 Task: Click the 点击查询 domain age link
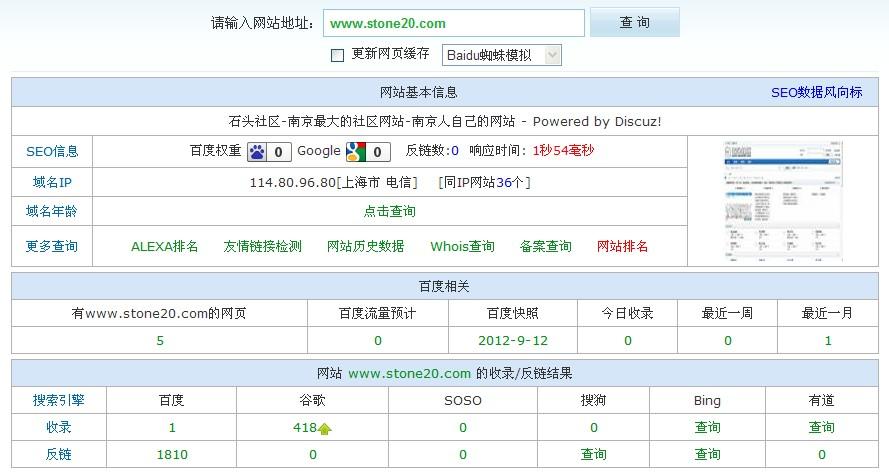point(390,211)
